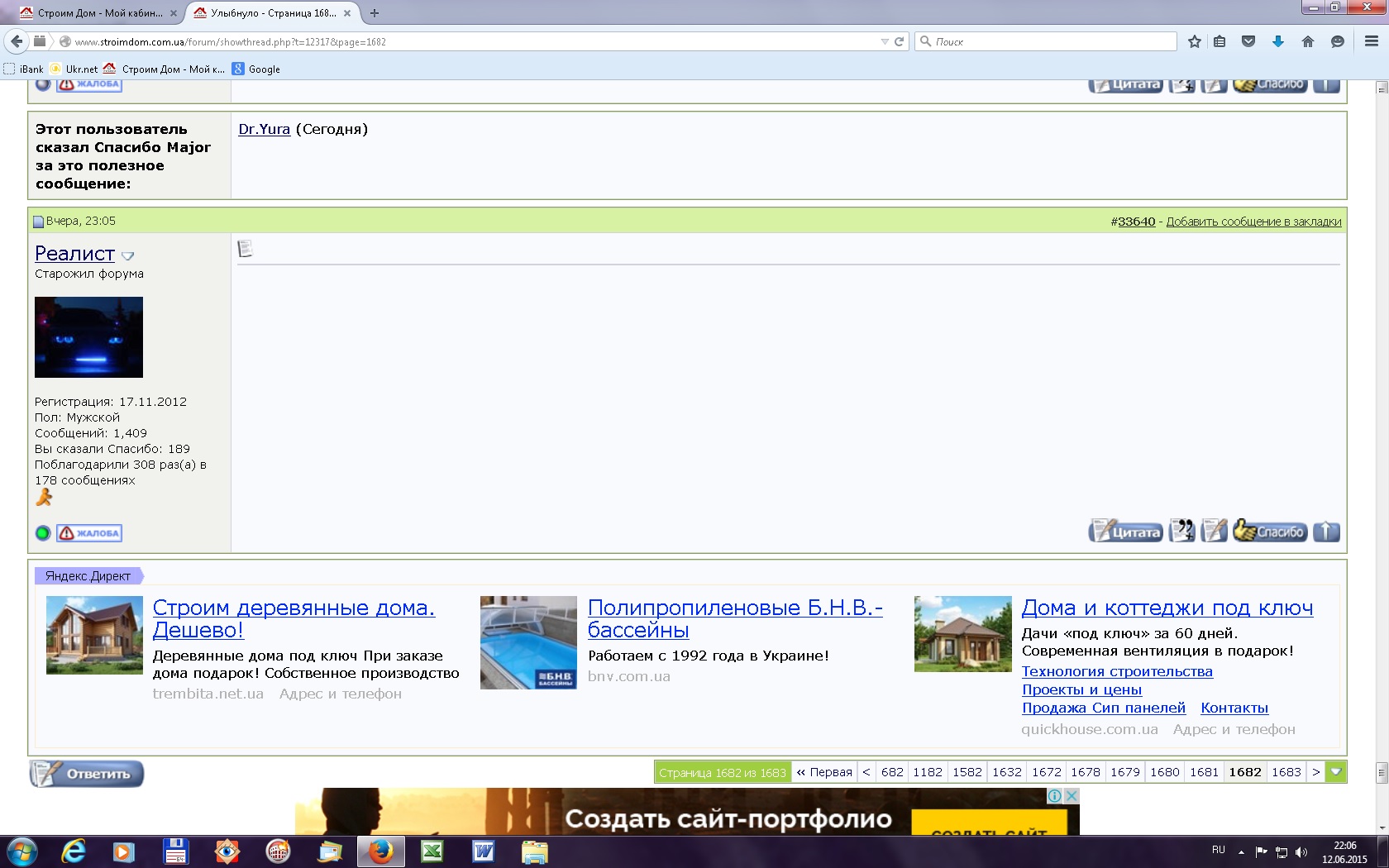Click the ЖАЛОБА report icon under Реалист's profile

tap(89, 533)
